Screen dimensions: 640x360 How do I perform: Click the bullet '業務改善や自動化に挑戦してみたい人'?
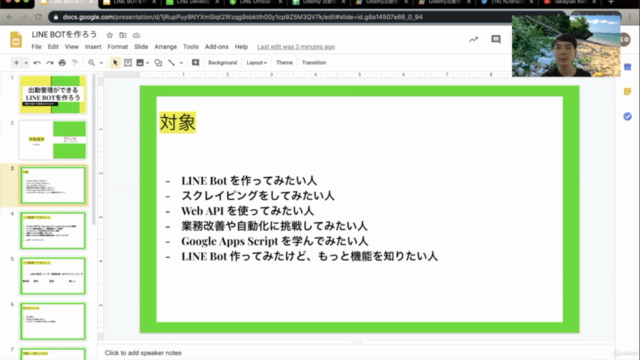(x=274, y=226)
